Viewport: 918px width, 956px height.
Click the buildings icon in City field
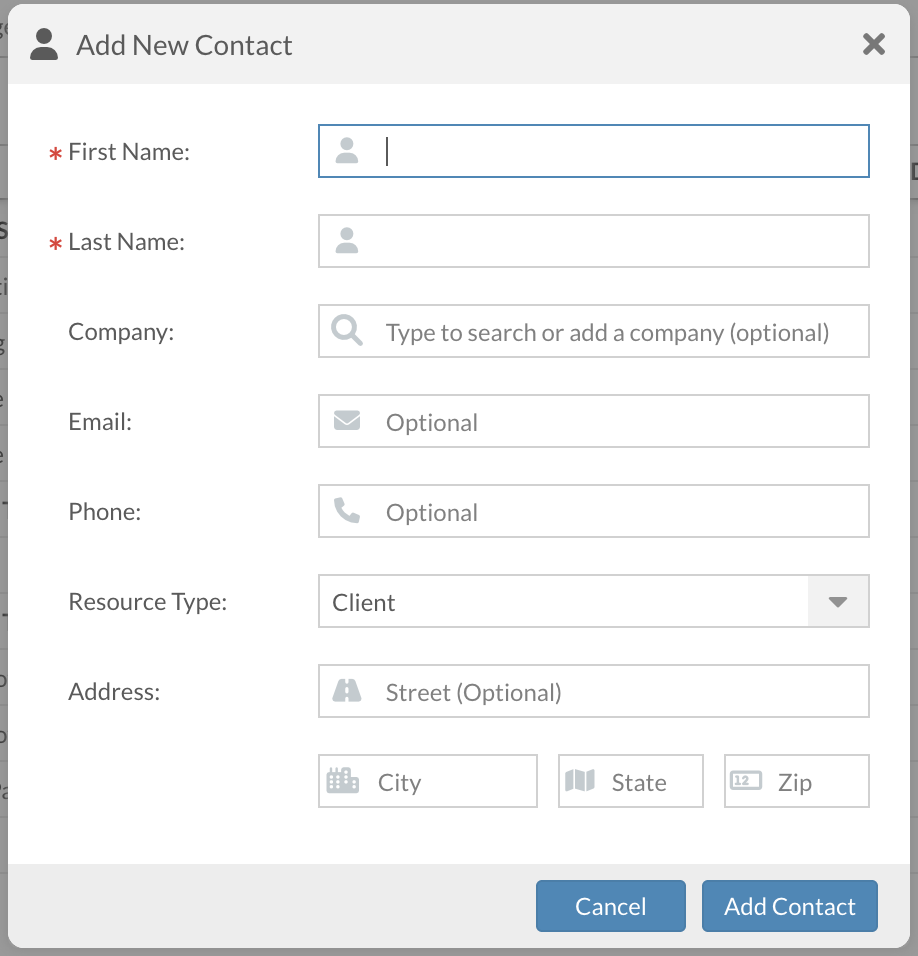click(x=343, y=781)
